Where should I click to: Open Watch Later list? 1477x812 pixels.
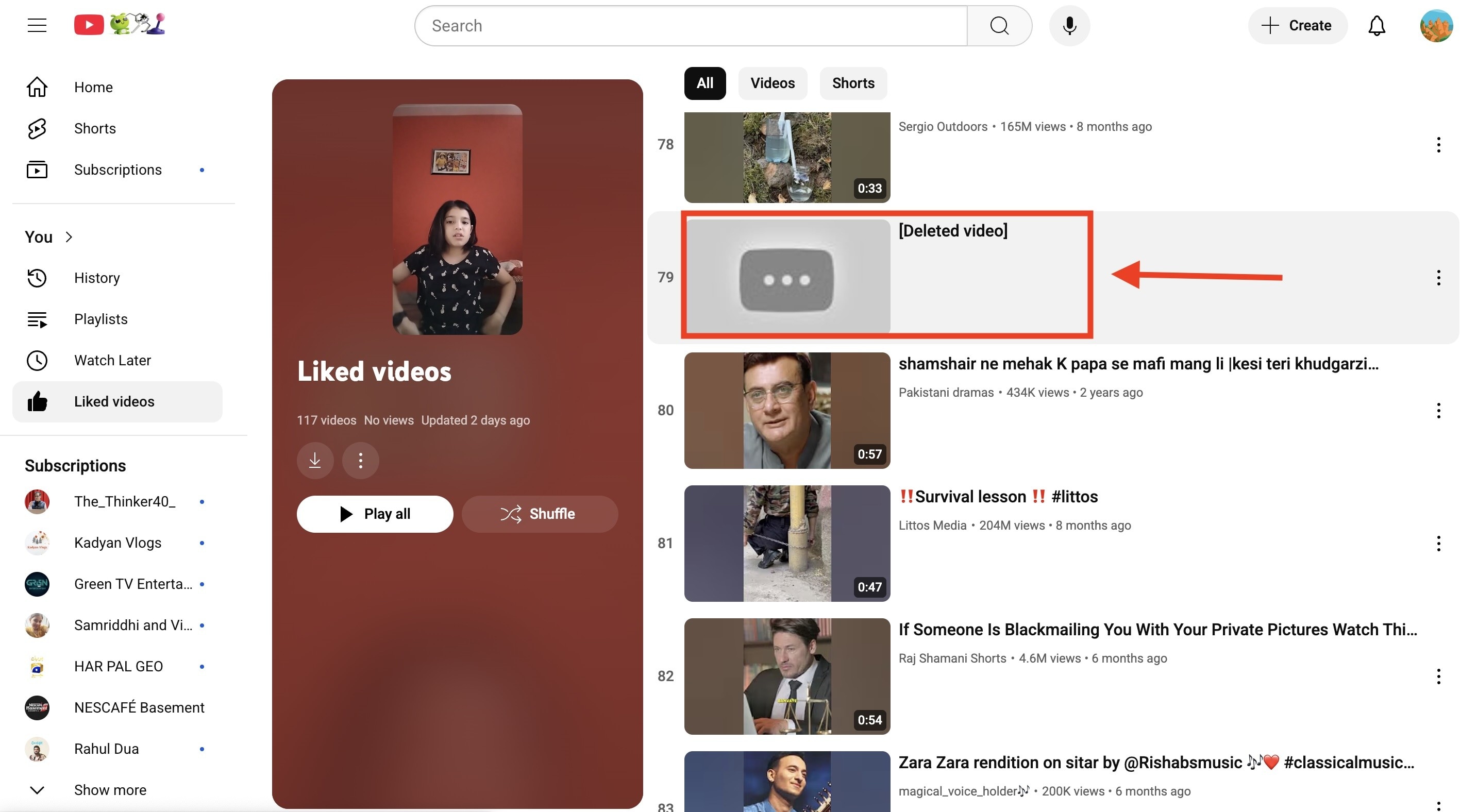point(118,361)
